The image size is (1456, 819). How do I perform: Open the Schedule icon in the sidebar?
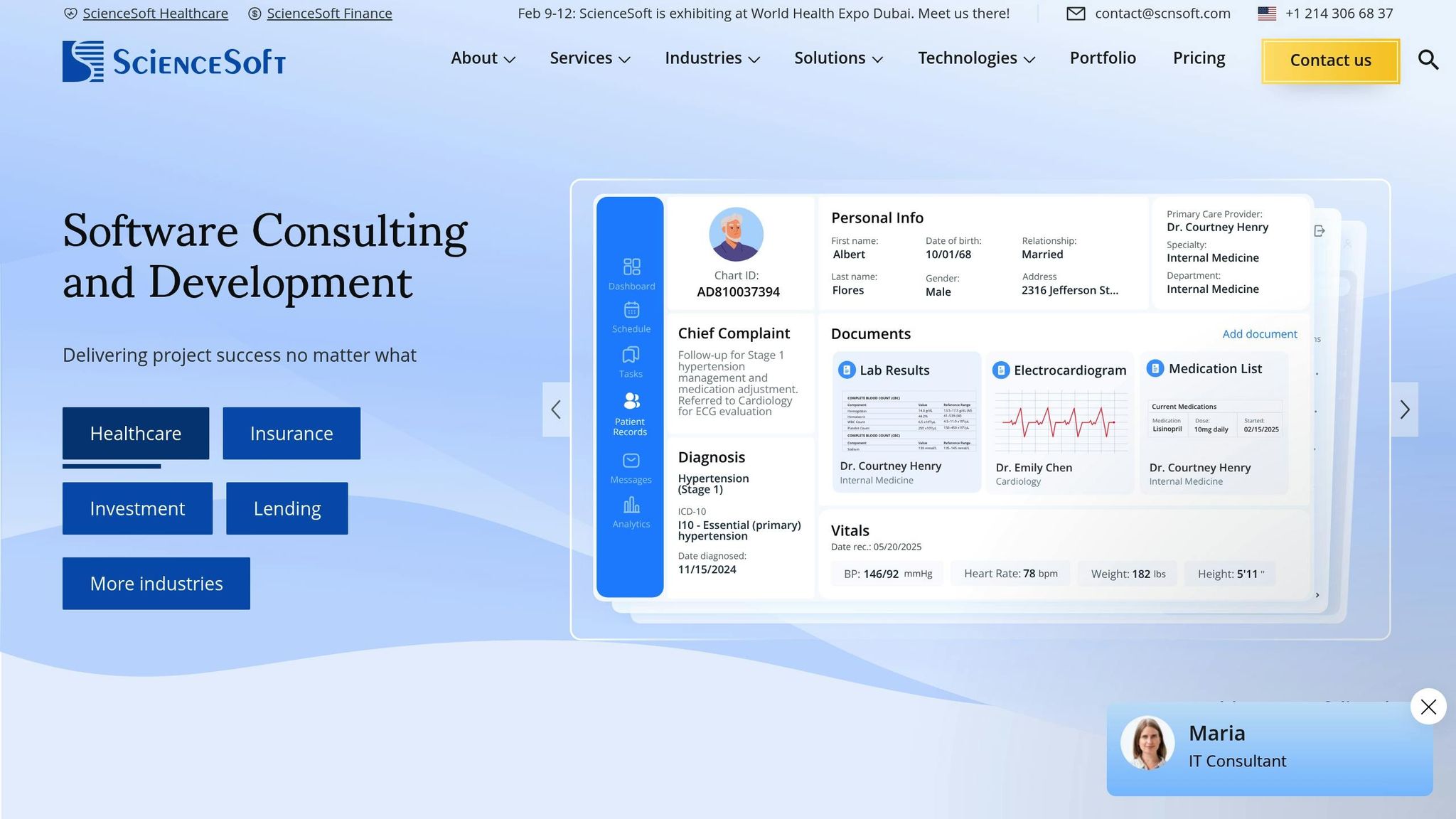[631, 316]
